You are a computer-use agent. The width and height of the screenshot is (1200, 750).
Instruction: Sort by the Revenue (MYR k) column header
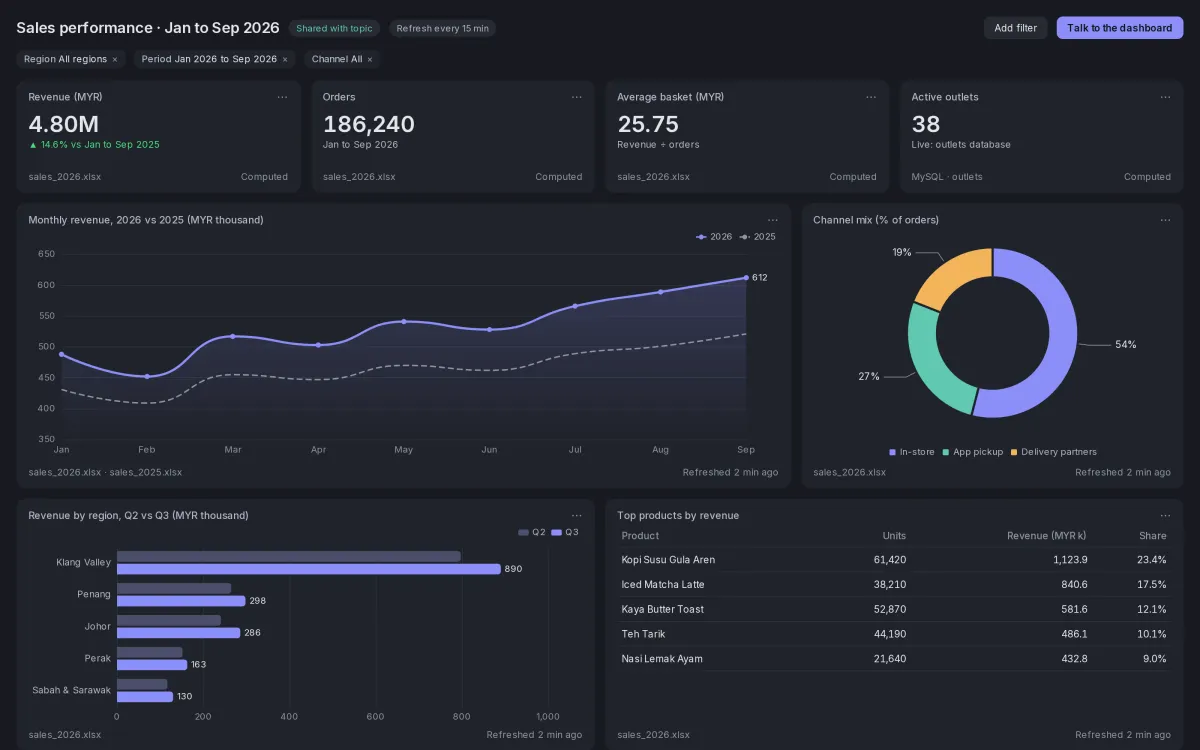(1047, 536)
